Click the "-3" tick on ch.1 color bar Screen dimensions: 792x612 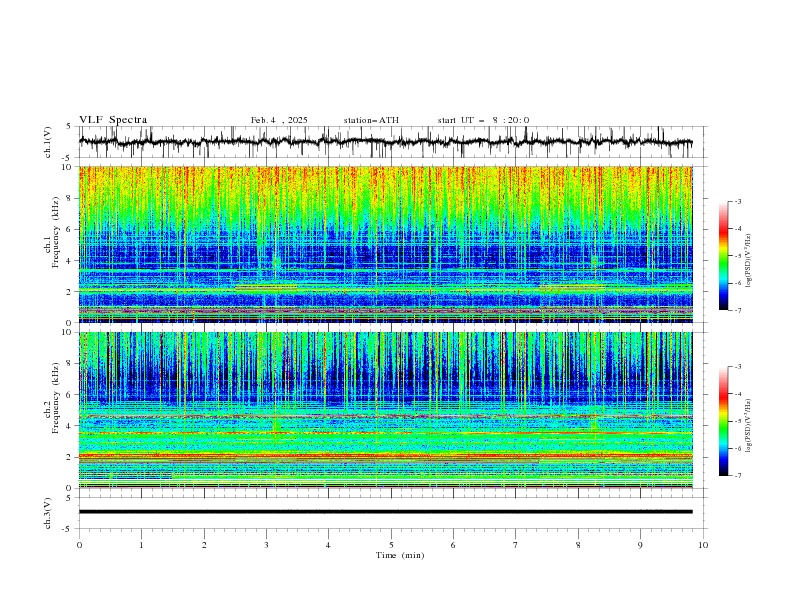tap(737, 201)
